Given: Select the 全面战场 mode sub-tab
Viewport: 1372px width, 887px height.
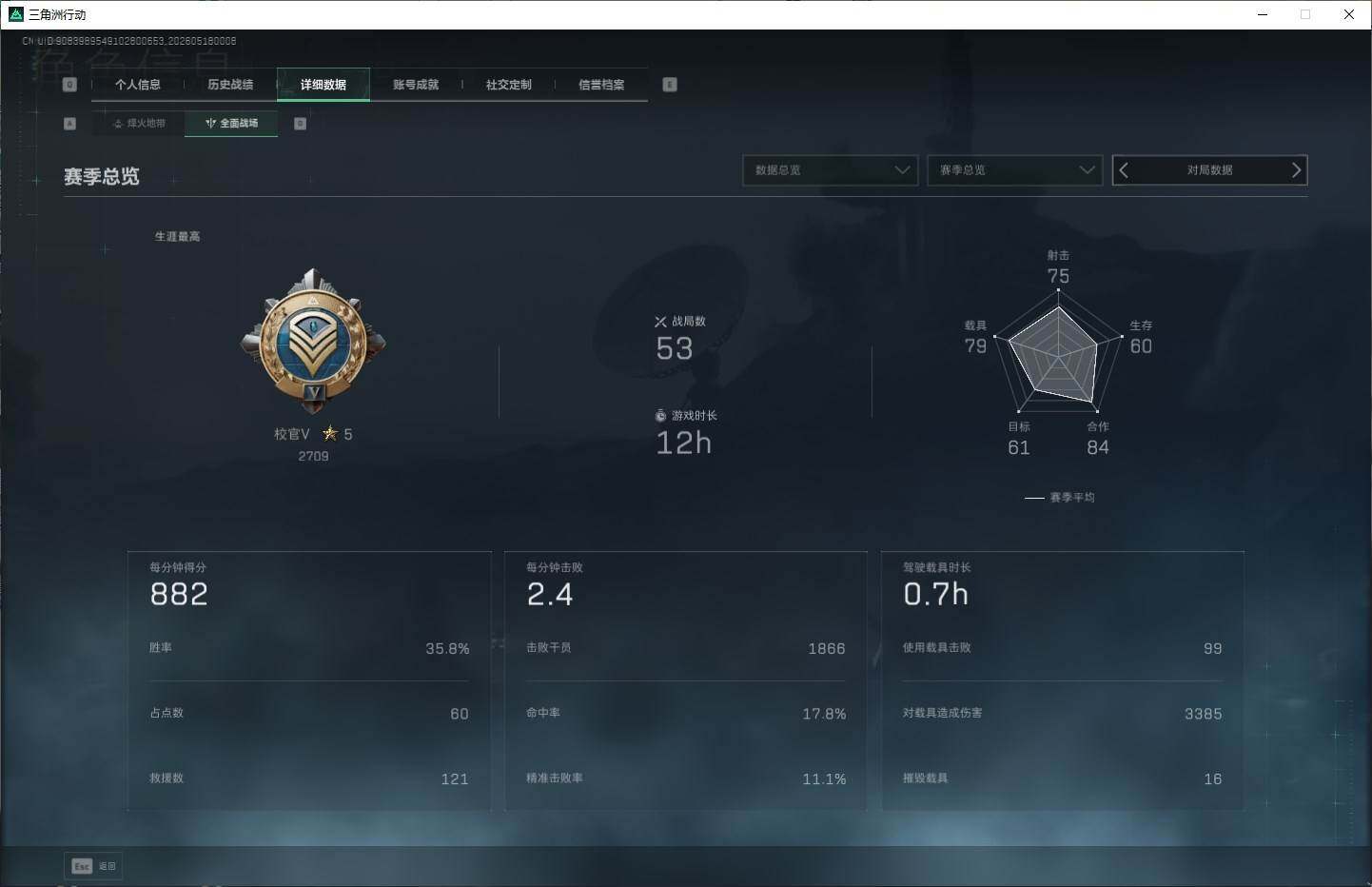Looking at the screenshot, I should (x=231, y=123).
